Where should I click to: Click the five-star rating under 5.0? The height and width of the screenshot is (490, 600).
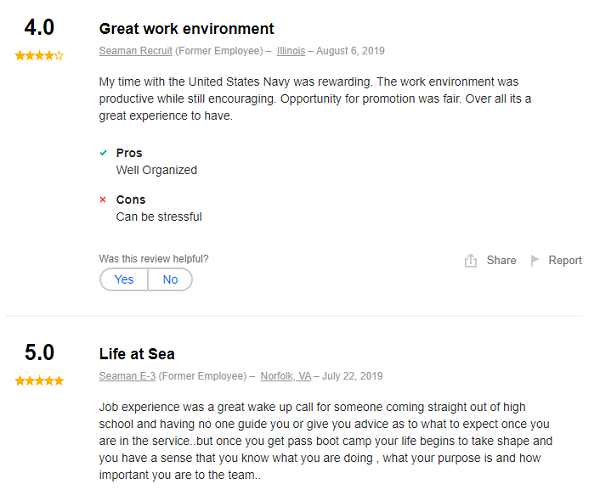click(39, 381)
